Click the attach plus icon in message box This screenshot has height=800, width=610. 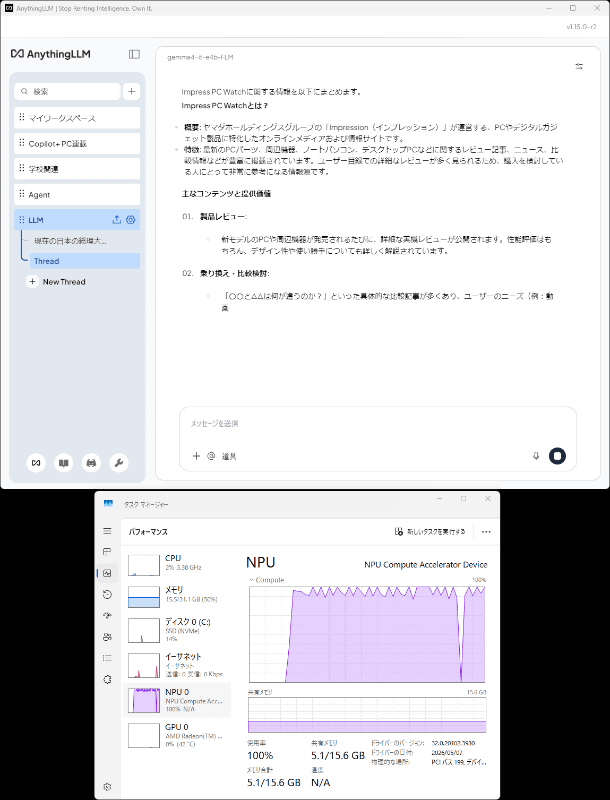pyautogui.click(x=196, y=456)
